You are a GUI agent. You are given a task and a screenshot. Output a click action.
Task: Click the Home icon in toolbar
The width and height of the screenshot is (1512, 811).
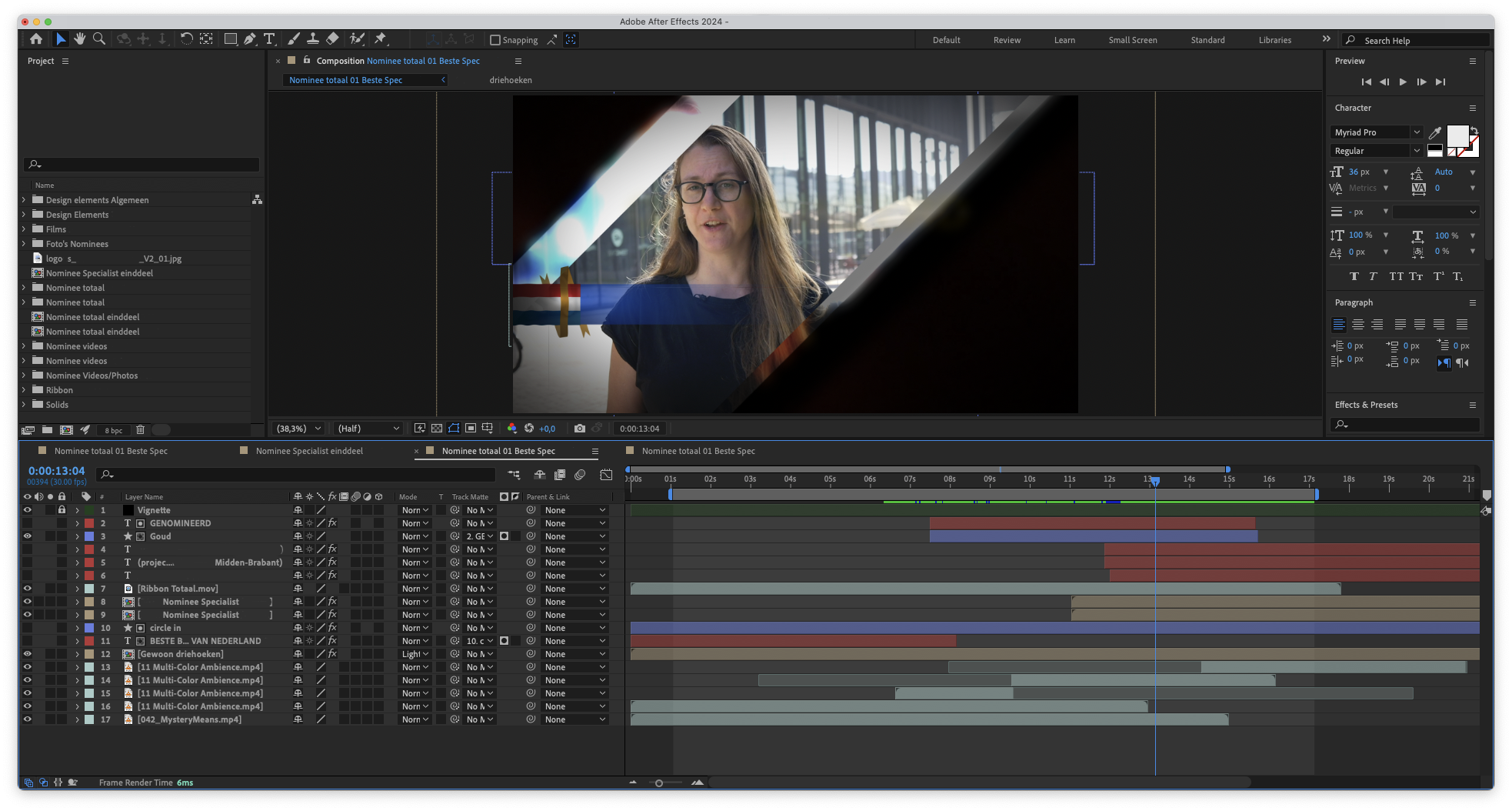pos(36,38)
